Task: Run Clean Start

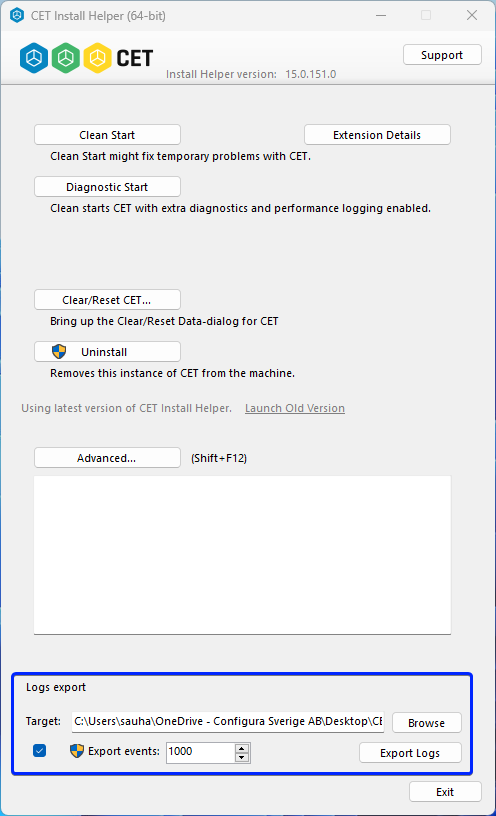Action: pyautogui.click(x=107, y=135)
